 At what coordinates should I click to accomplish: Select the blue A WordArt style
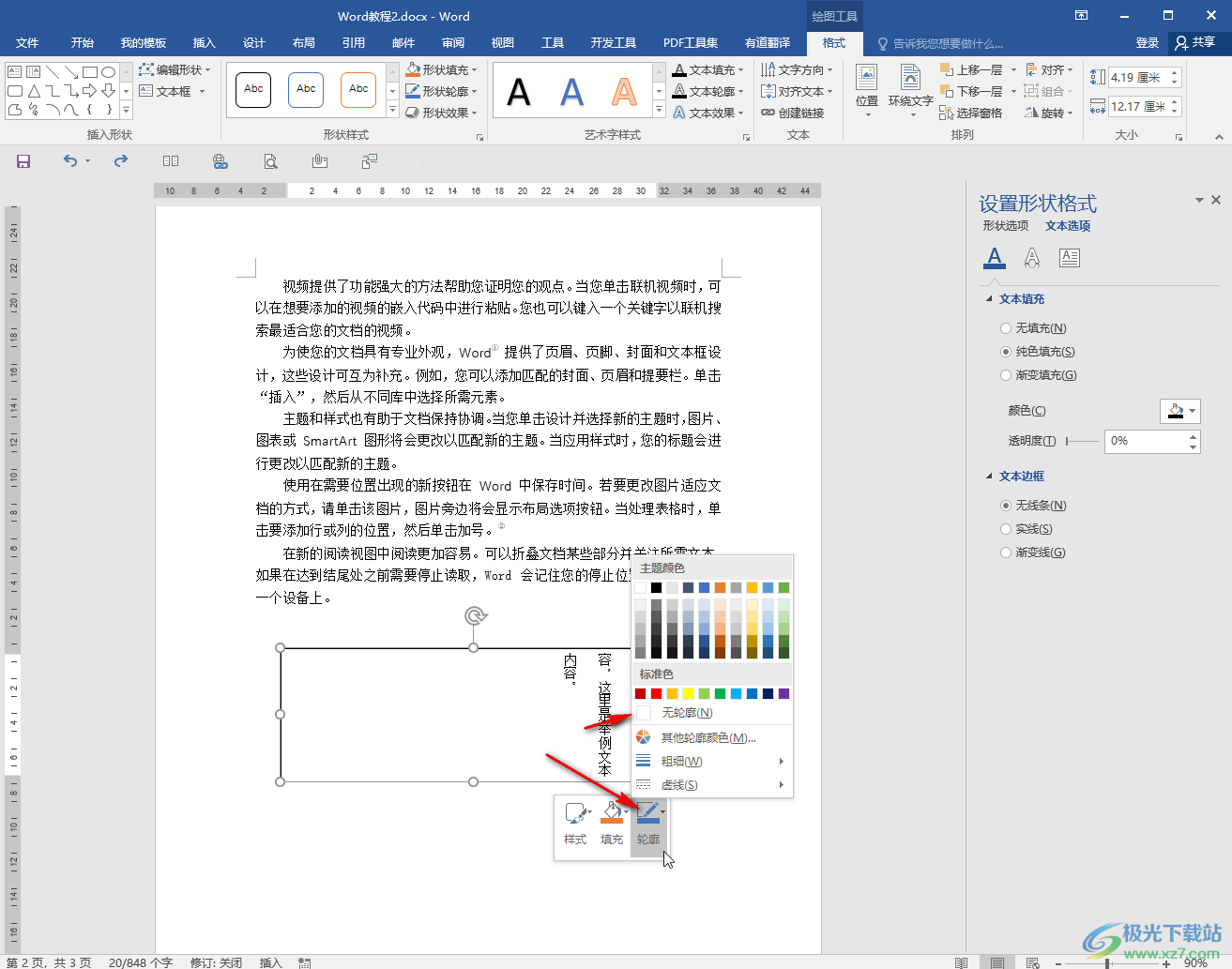point(571,92)
